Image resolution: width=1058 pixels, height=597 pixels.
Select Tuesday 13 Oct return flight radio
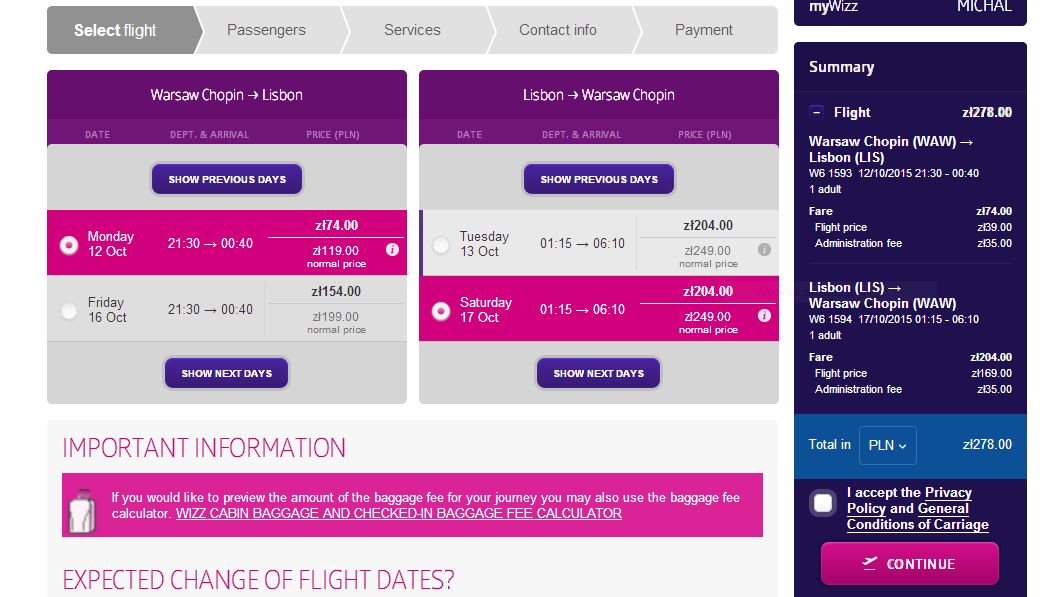(441, 245)
